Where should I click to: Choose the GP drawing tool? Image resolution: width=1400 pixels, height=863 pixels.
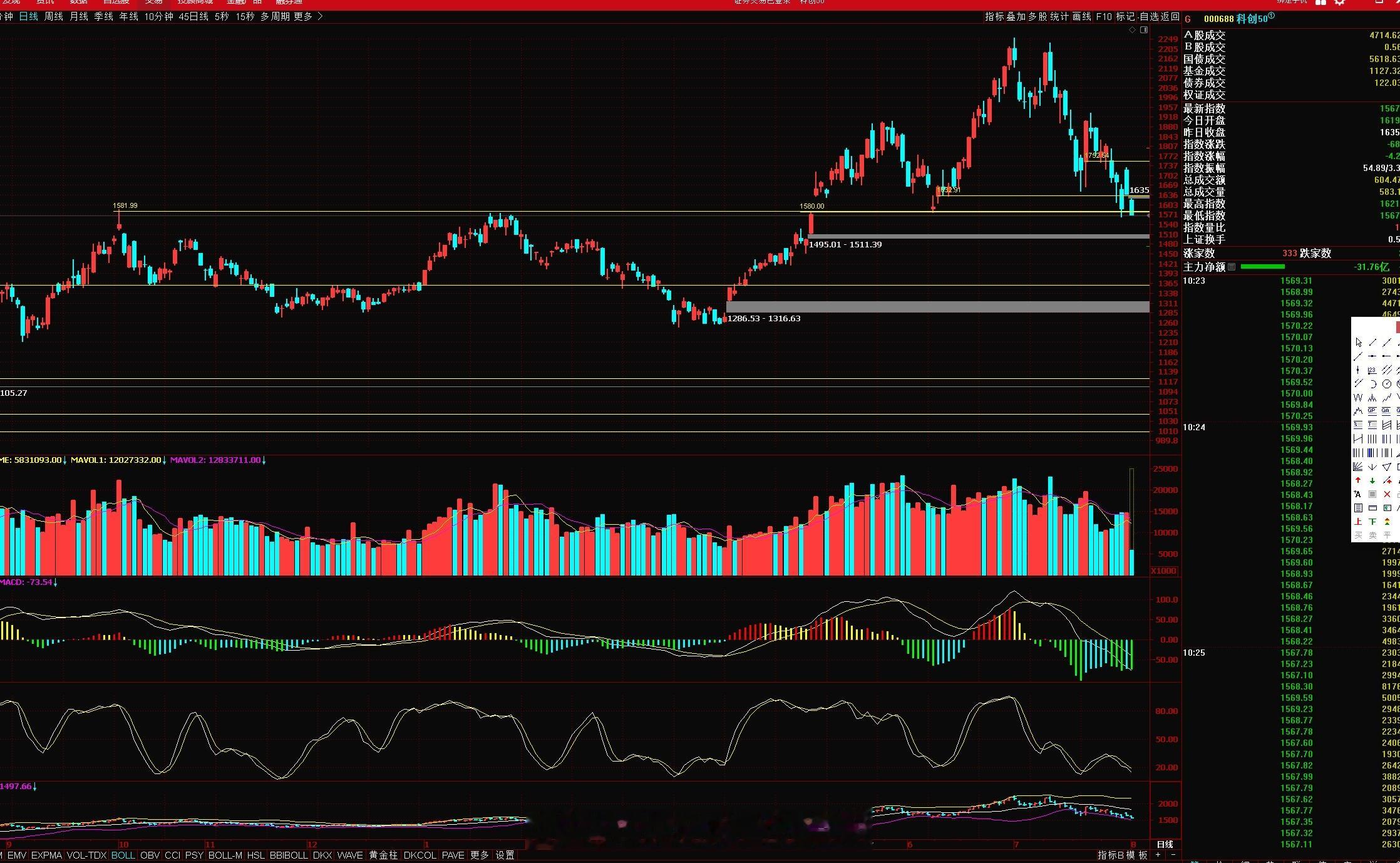[x=1372, y=411]
